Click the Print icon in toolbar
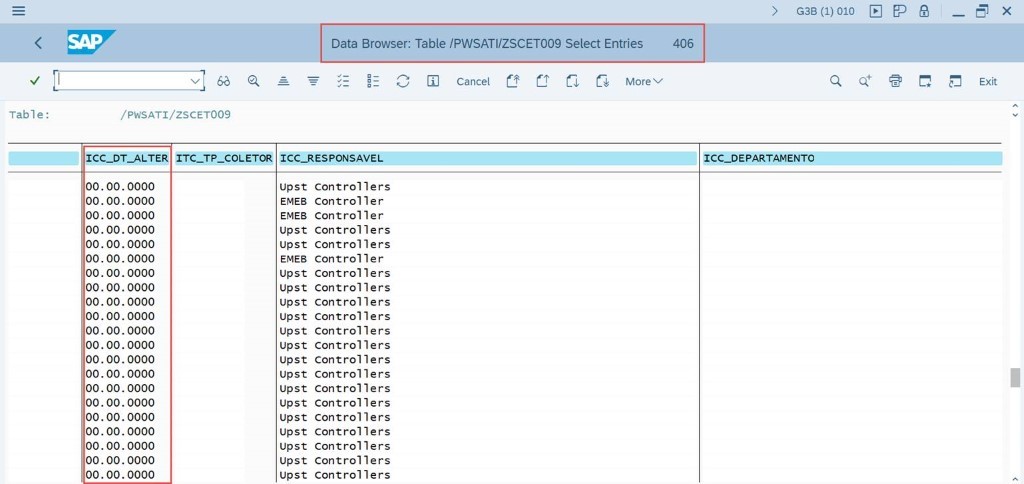 [895, 81]
